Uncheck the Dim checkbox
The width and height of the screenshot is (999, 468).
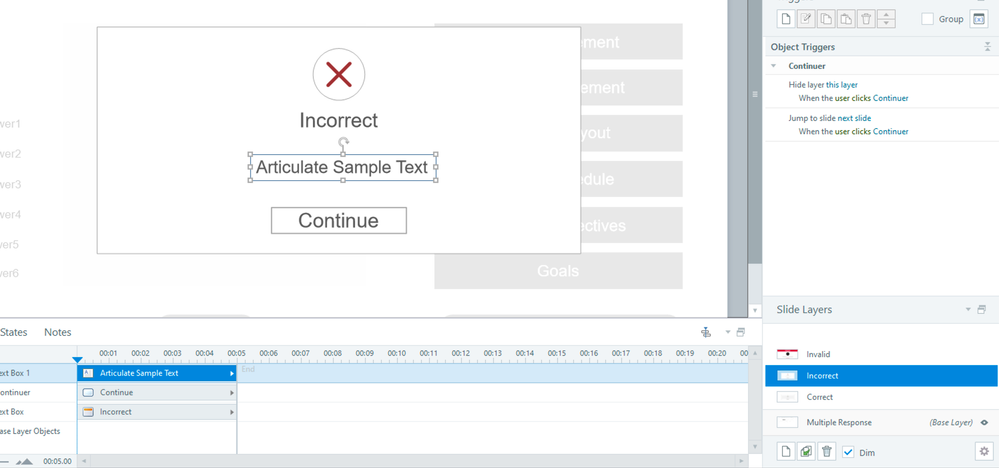[848, 452]
